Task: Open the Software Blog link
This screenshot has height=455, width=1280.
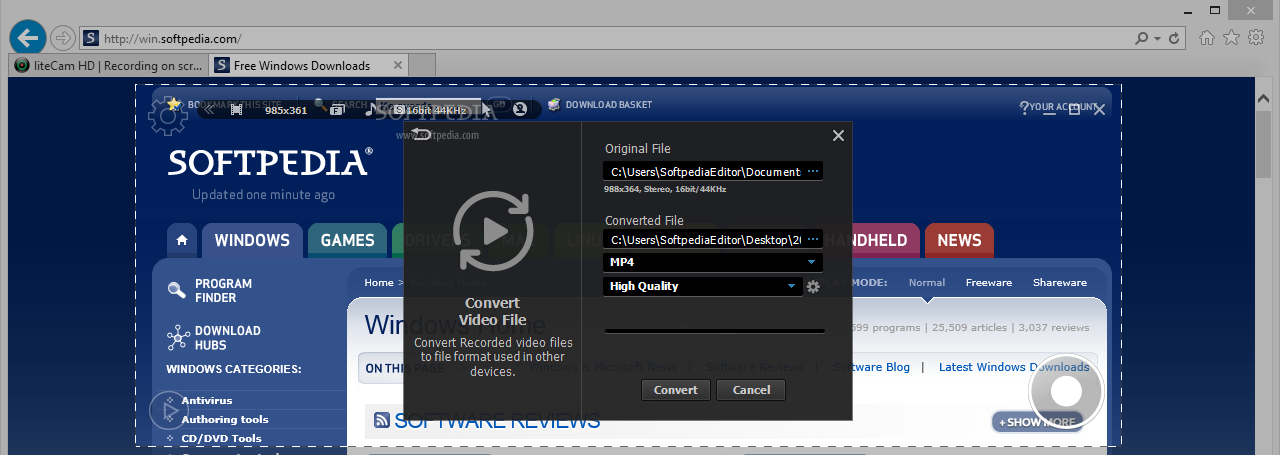Action: click(x=872, y=367)
